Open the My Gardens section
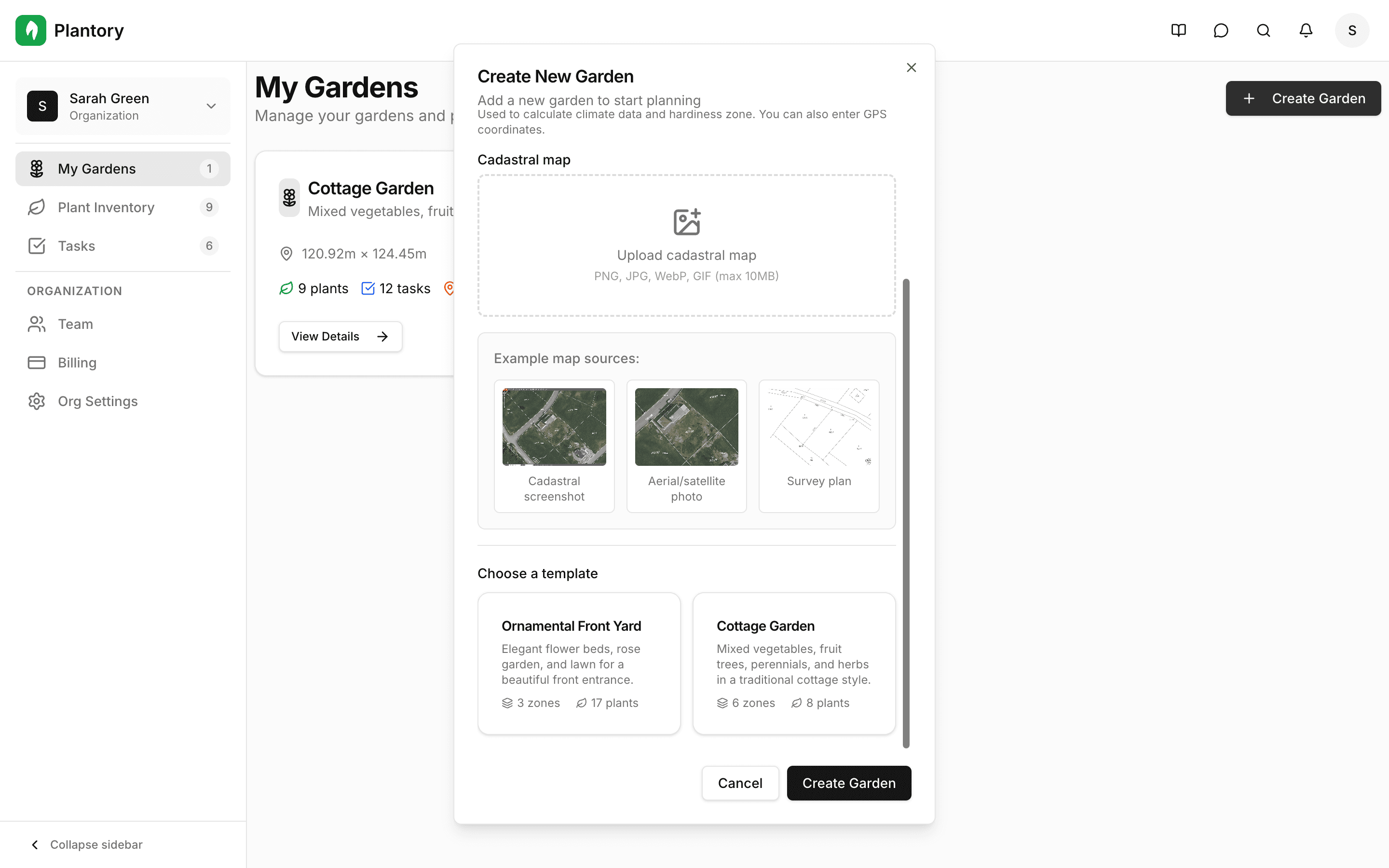This screenshot has width=1389, height=868. point(96,168)
